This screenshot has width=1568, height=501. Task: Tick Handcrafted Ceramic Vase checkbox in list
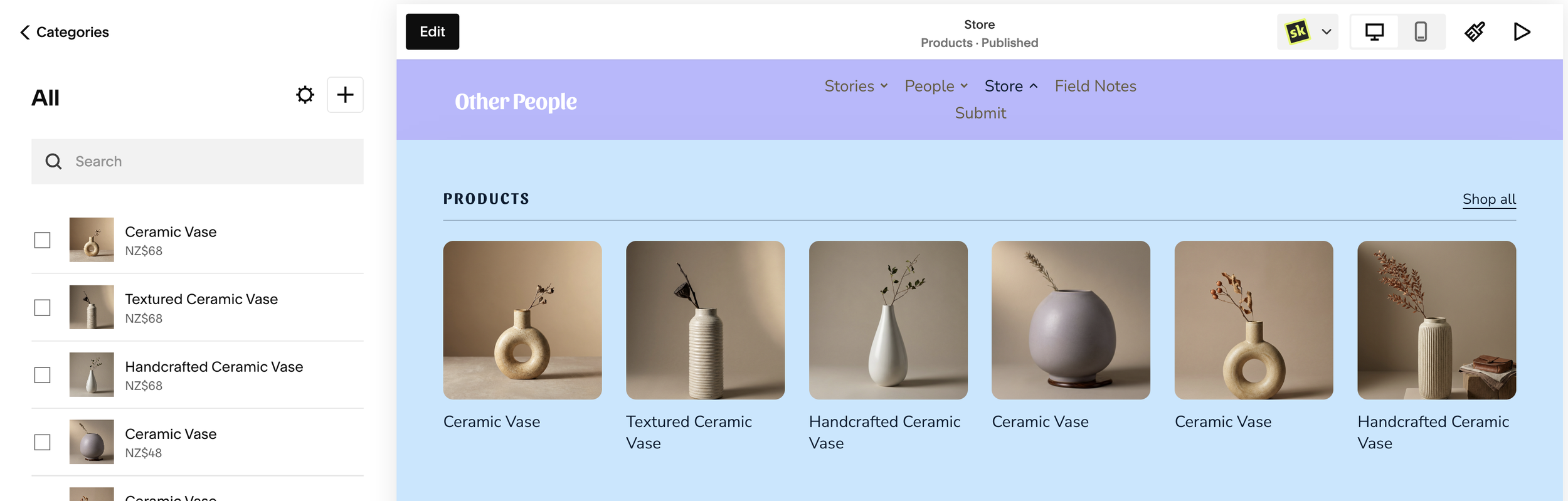point(42,376)
